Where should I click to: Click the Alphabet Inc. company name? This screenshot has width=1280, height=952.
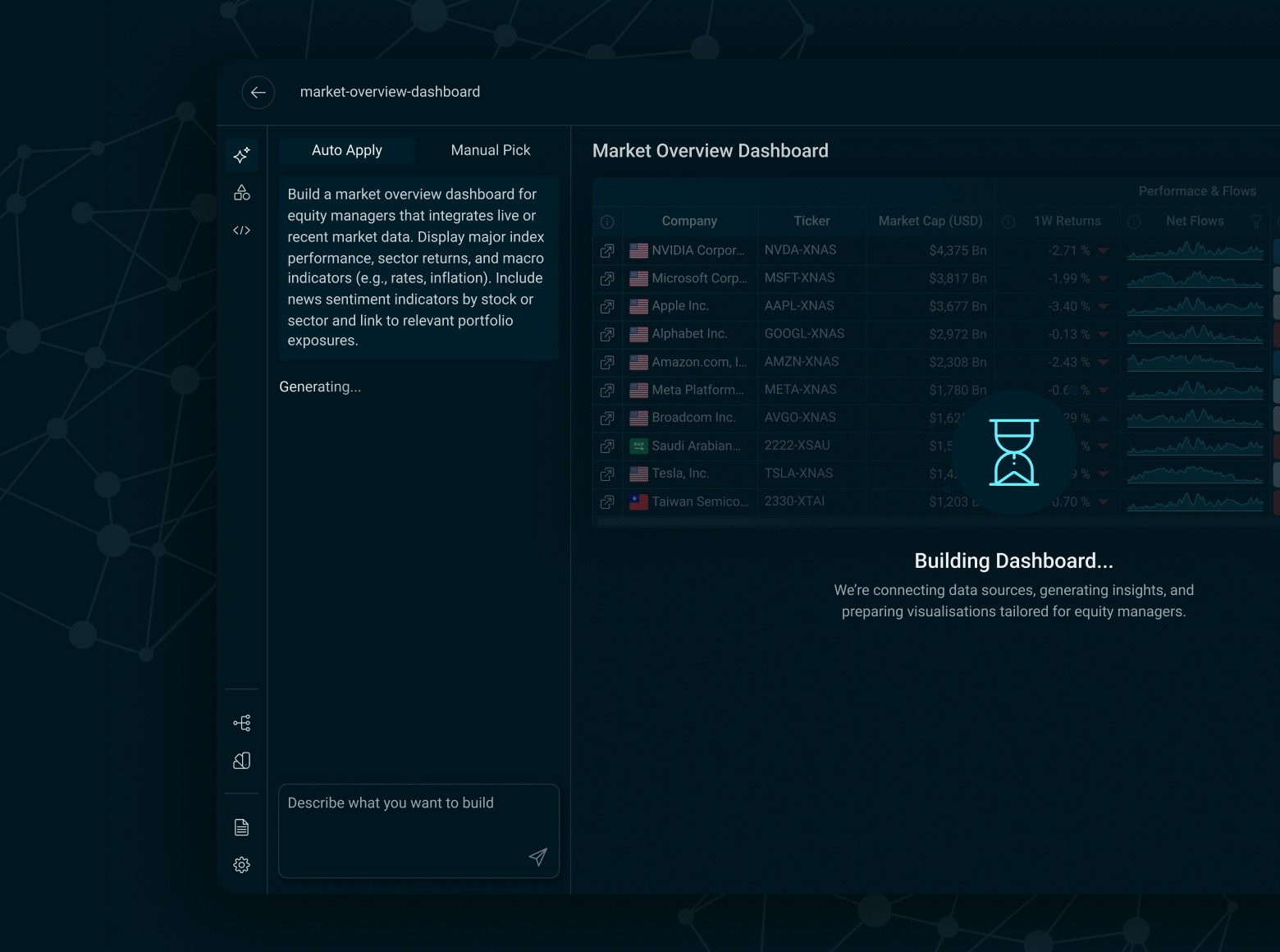click(x=689, y=333)
